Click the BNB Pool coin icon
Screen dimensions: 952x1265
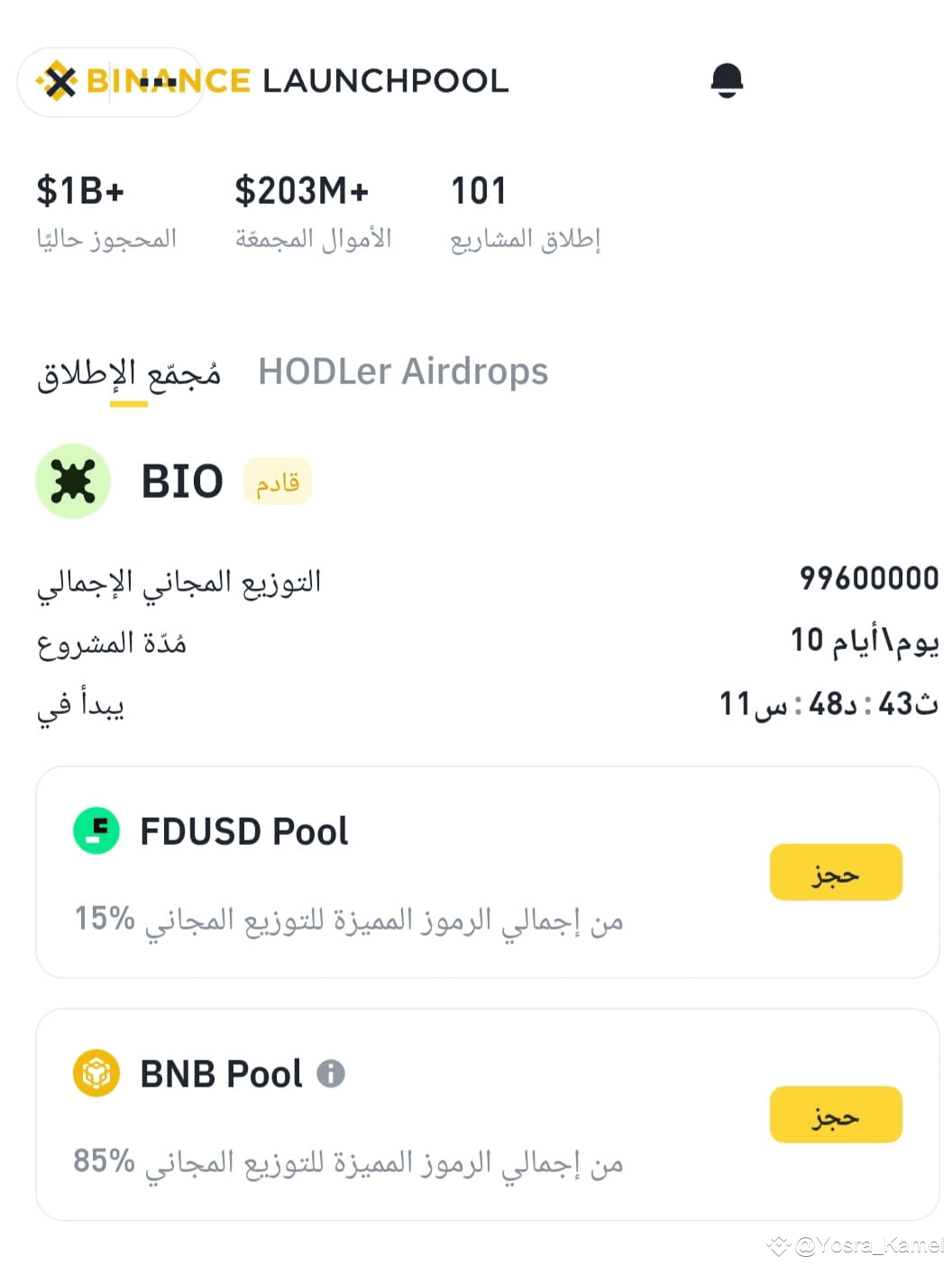[x=96, y=1073]
